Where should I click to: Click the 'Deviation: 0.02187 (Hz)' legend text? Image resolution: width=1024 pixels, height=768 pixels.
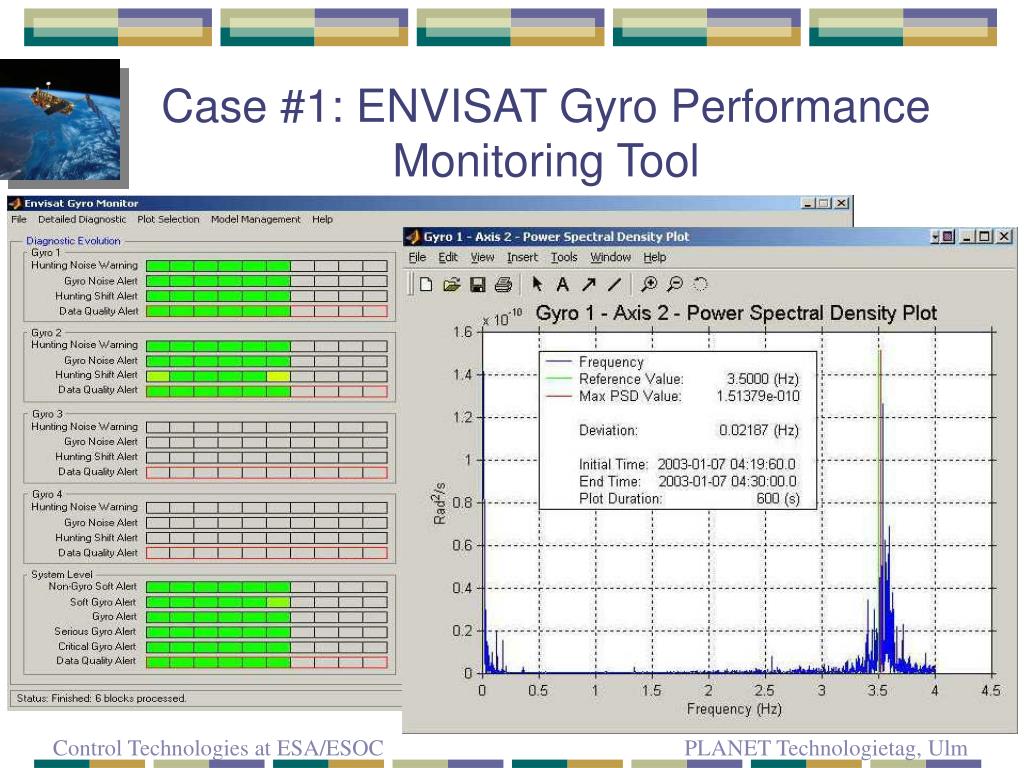point(689,430)
